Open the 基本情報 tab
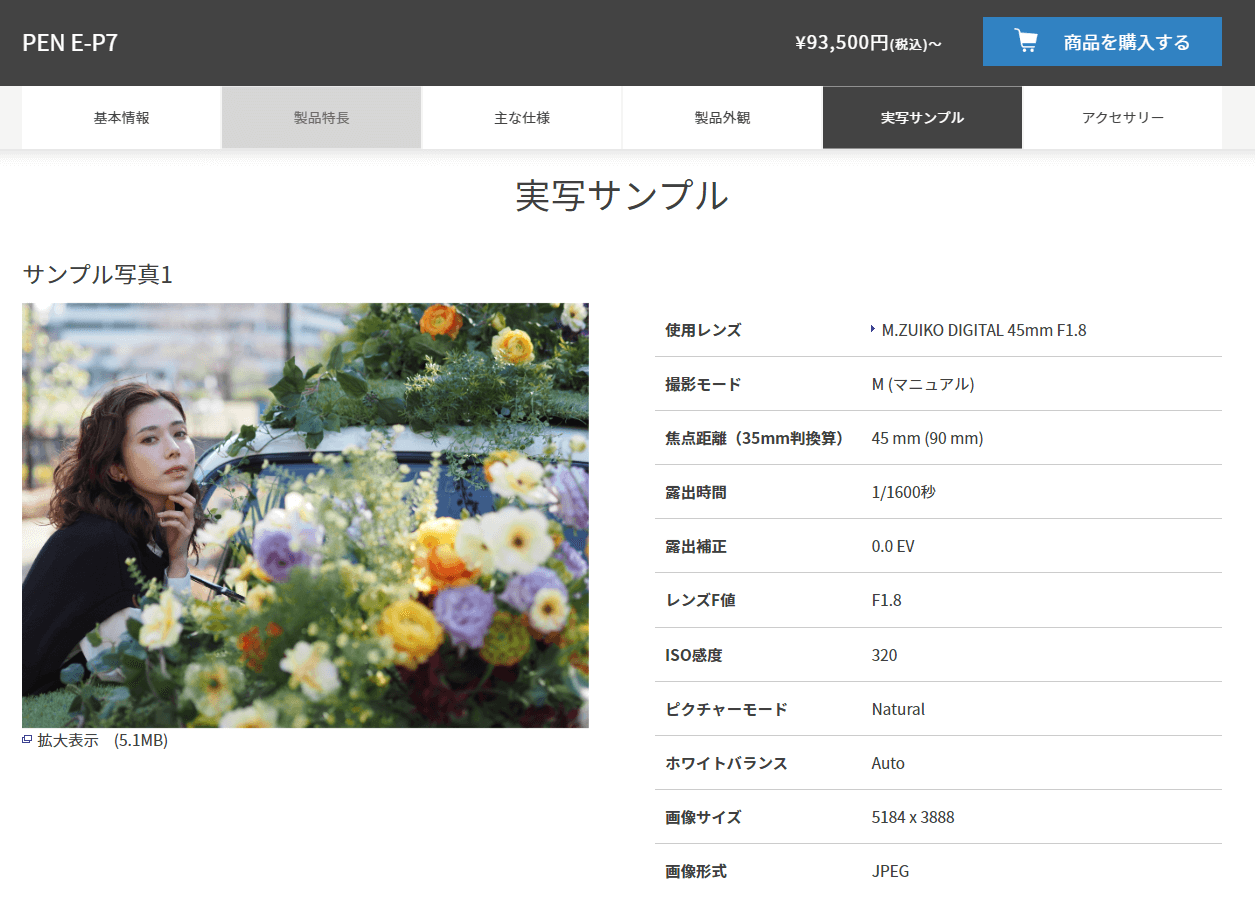 [122, 118]
